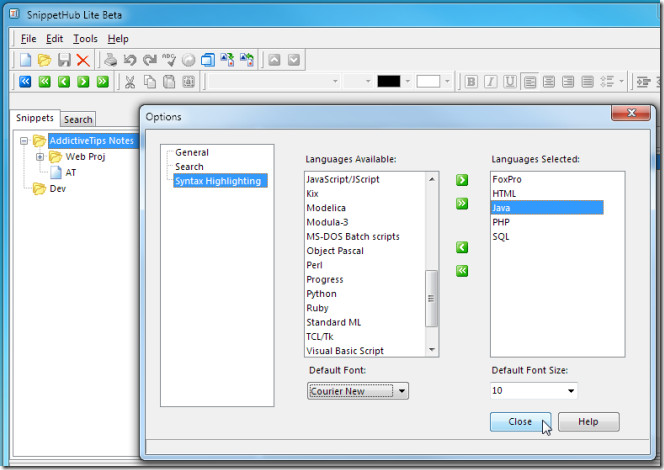
Task: Open the Tools menu
Action: tap(85, 39)
